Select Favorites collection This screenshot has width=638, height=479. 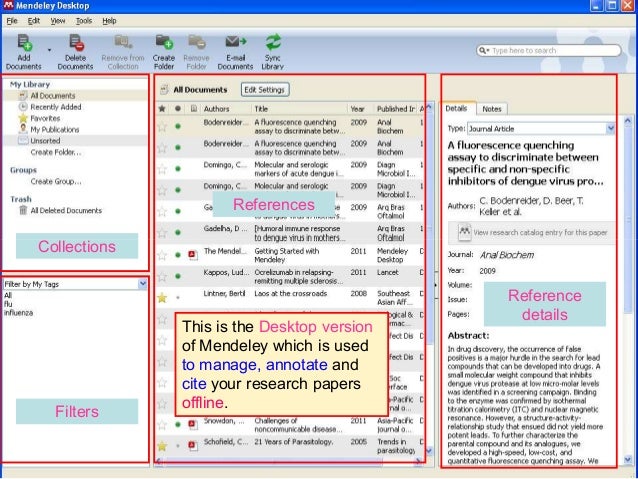coord(45,118)
